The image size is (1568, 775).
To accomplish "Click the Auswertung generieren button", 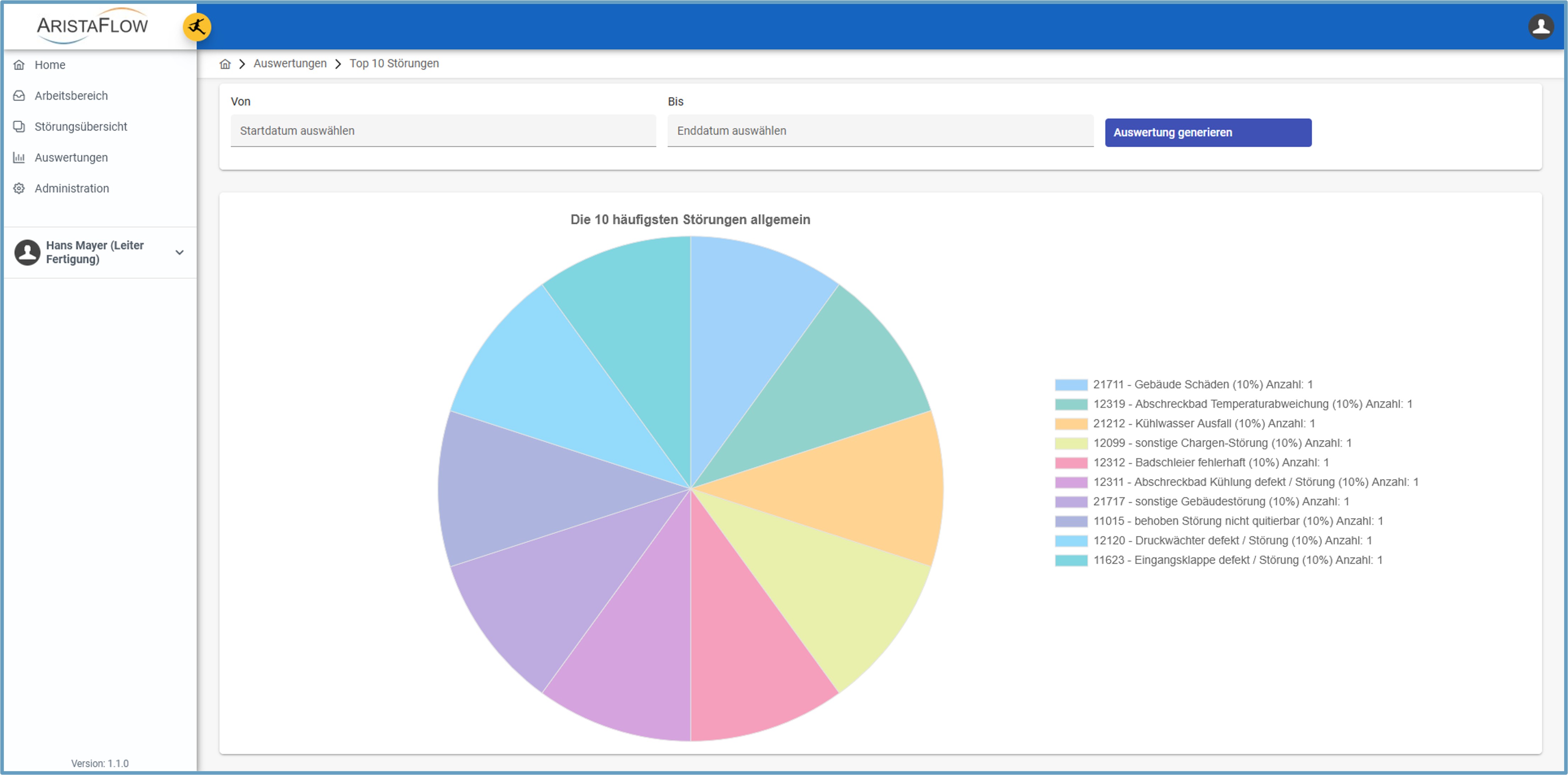I will (1208, 133).
